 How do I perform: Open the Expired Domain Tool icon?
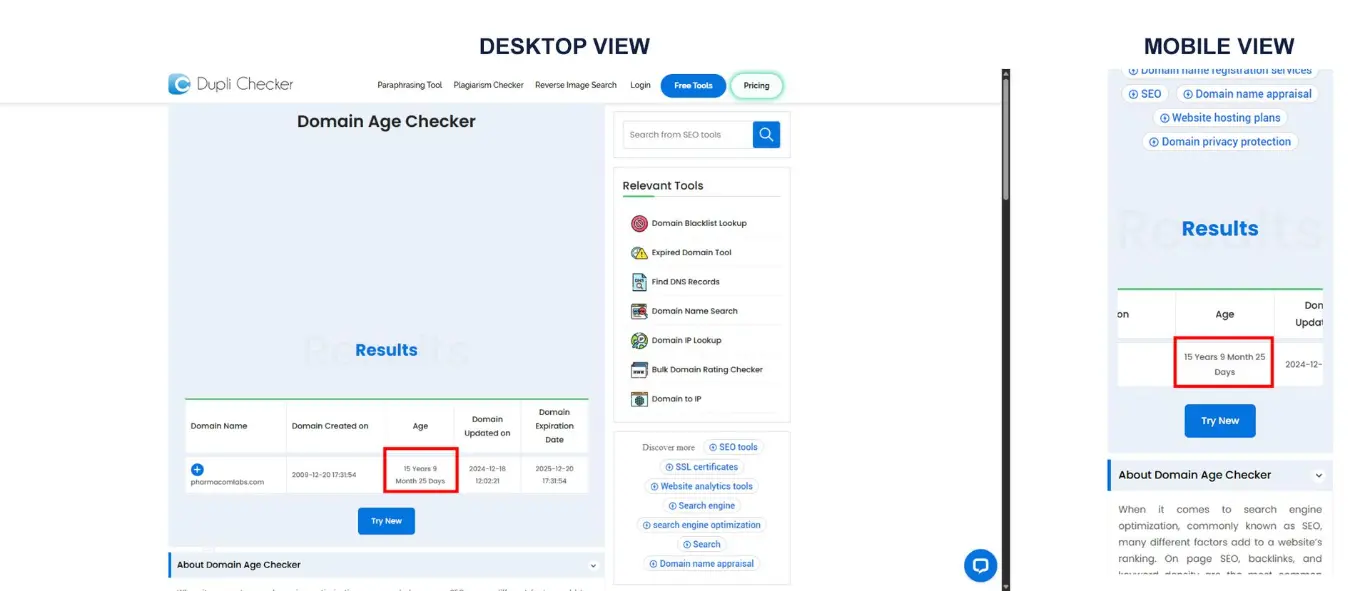639,253
